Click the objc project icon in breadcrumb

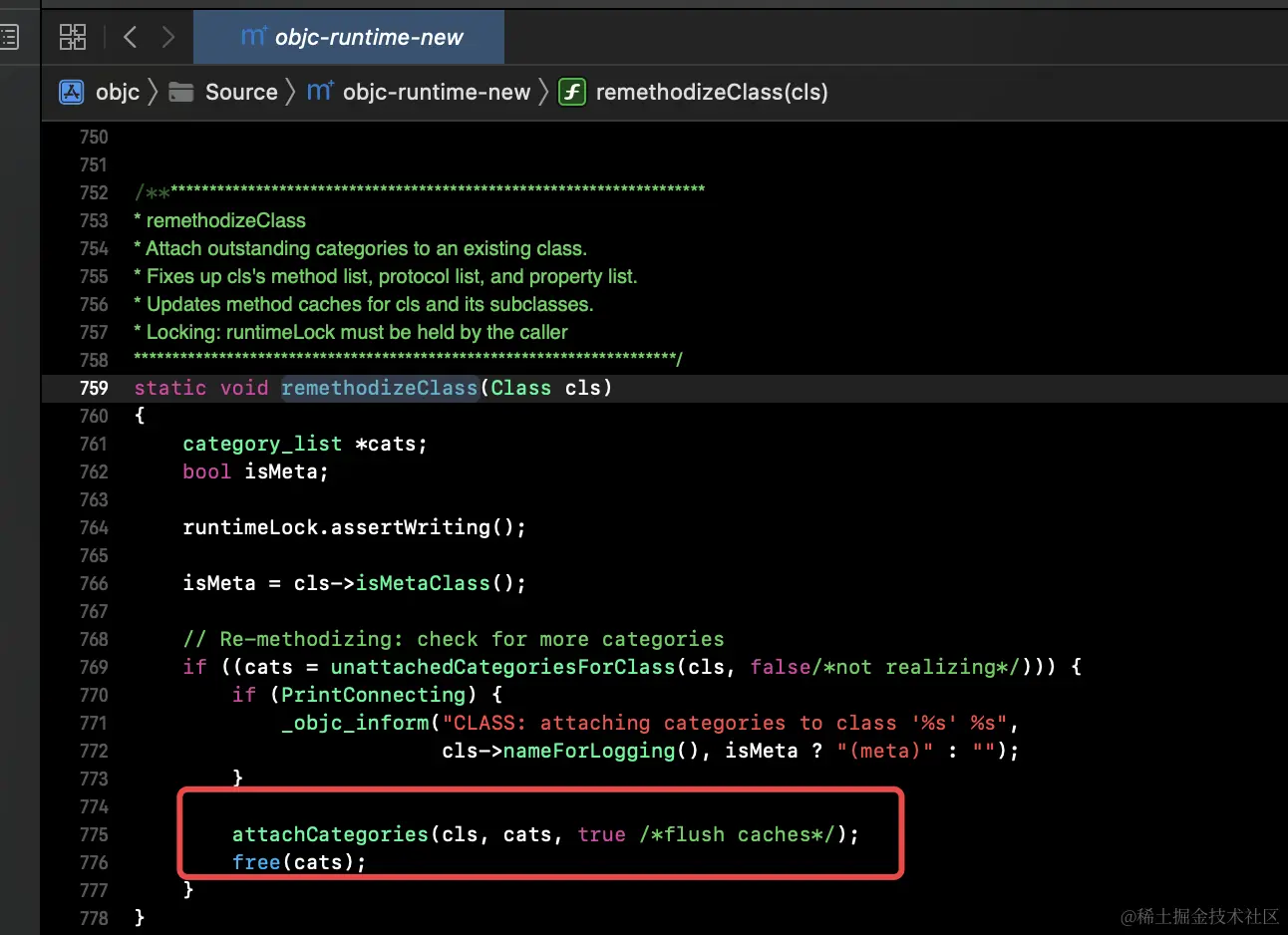(x=72, y=92)
